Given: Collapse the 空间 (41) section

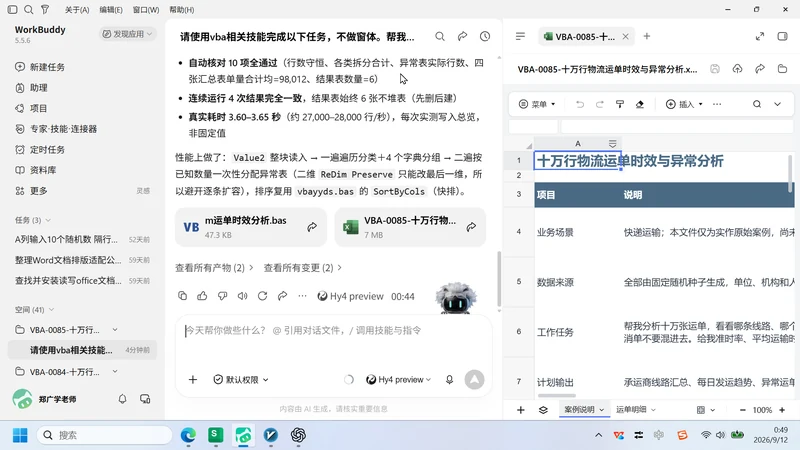Looking at the screenshot, I should 35,309.
